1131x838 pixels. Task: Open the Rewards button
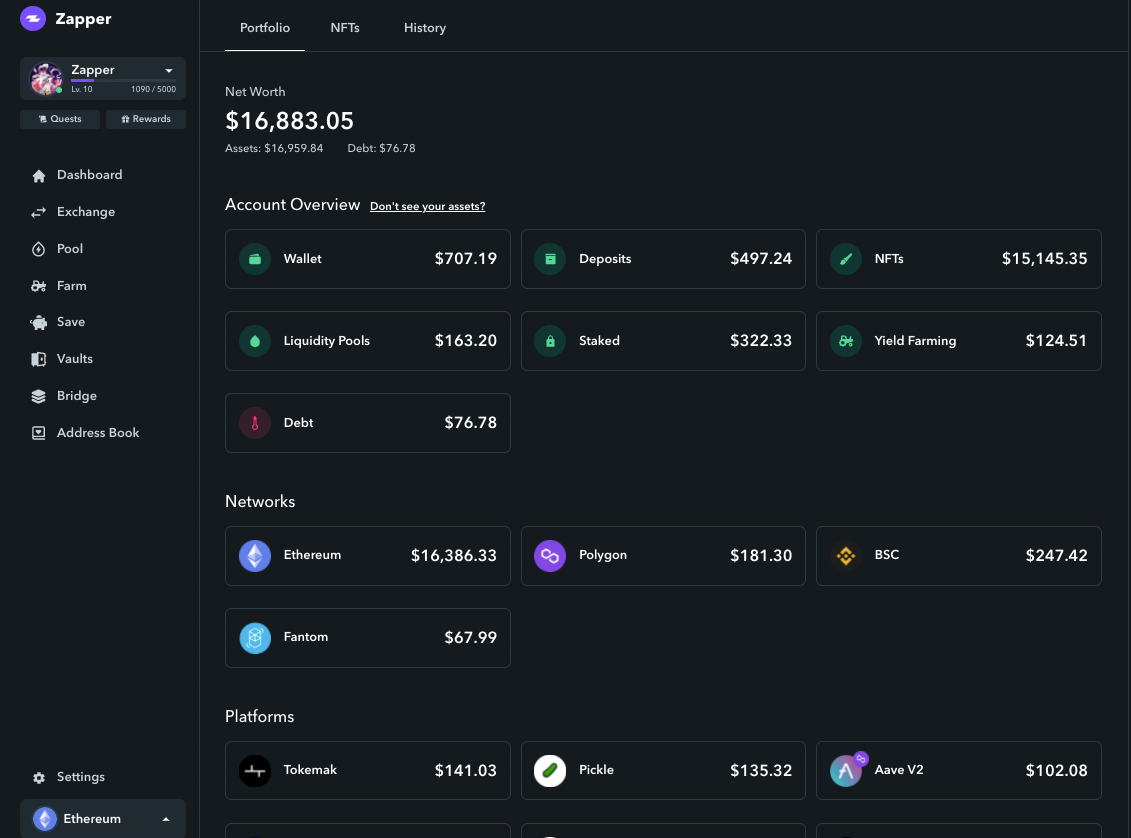coord(146,119)
